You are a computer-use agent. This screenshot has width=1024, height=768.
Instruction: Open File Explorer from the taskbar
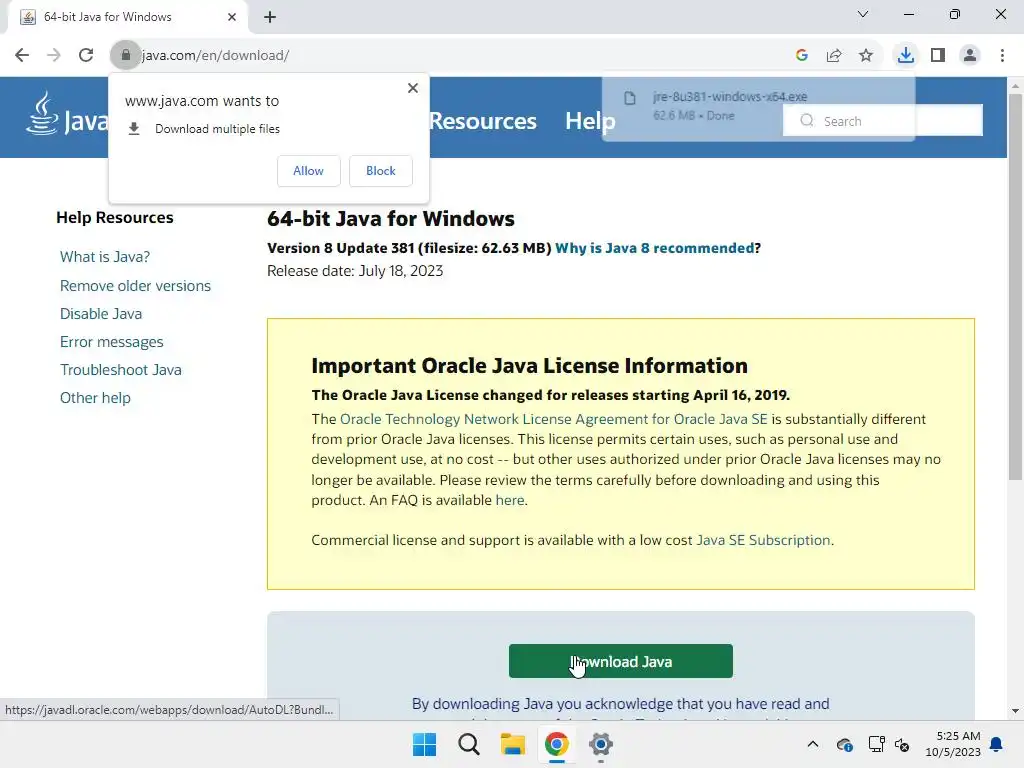pos(513,744)
